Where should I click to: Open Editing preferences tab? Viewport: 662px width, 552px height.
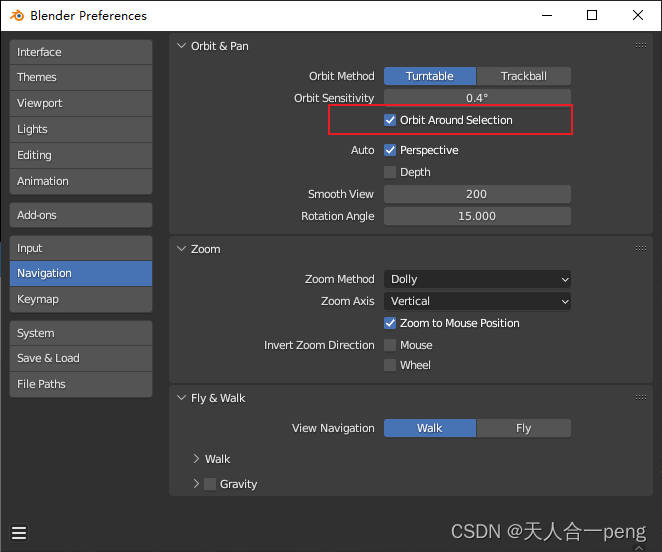click(x=81, y=155)
